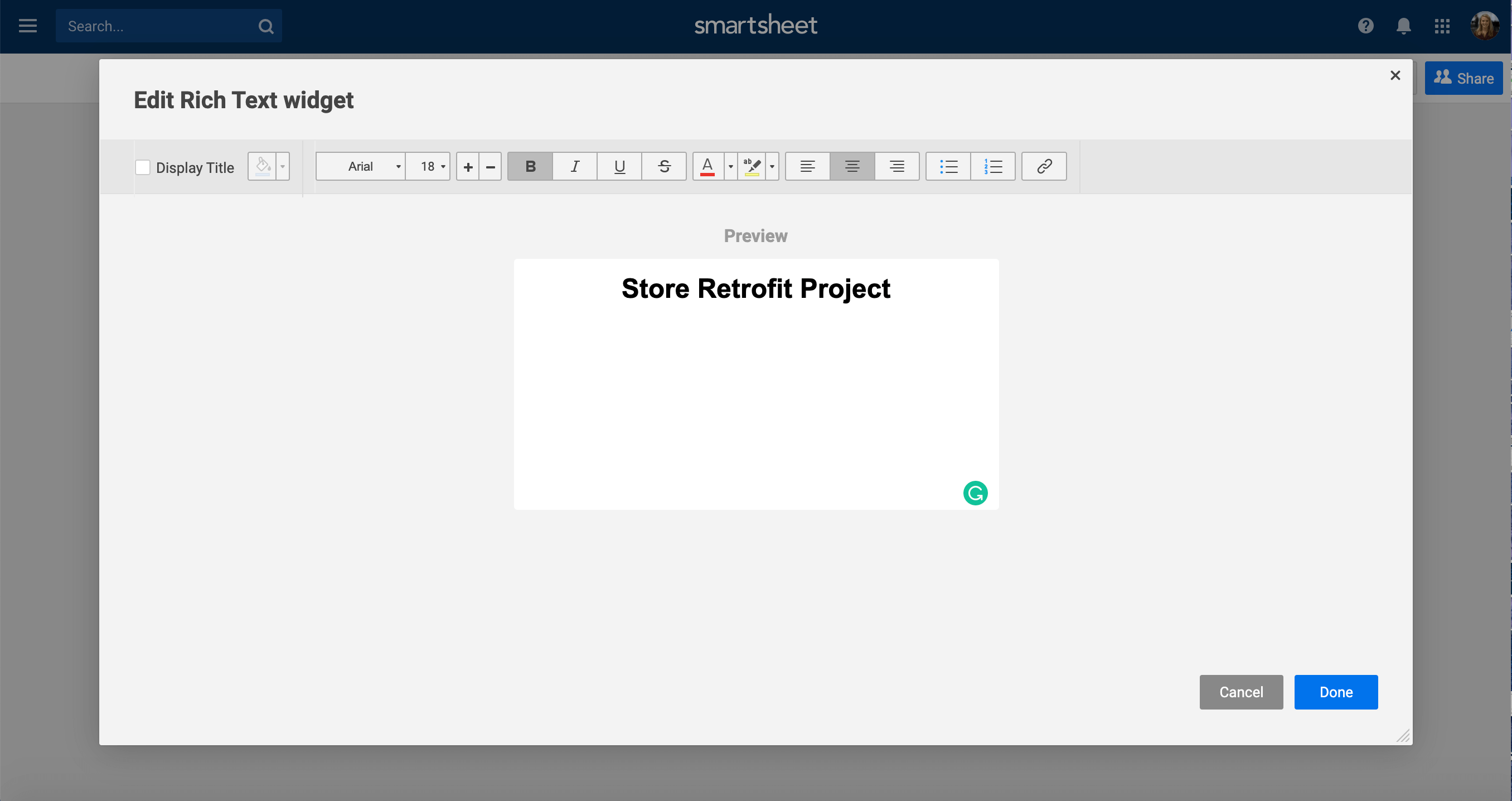Create a bulleted list
This screenshot has width=1512, height=801.
[x=948, y=166]
